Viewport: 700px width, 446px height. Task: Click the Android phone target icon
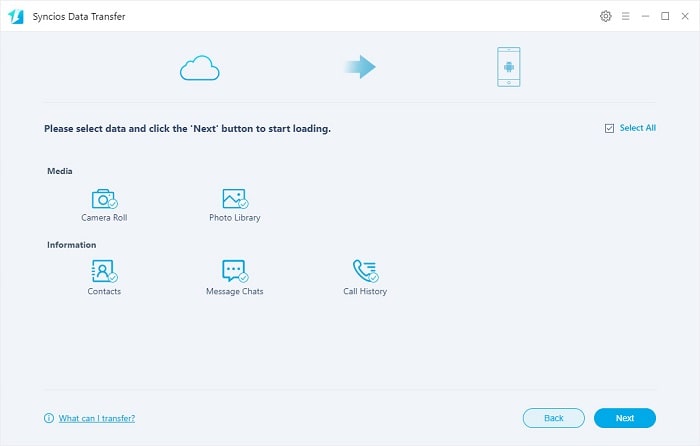click(x=508, y=67)
